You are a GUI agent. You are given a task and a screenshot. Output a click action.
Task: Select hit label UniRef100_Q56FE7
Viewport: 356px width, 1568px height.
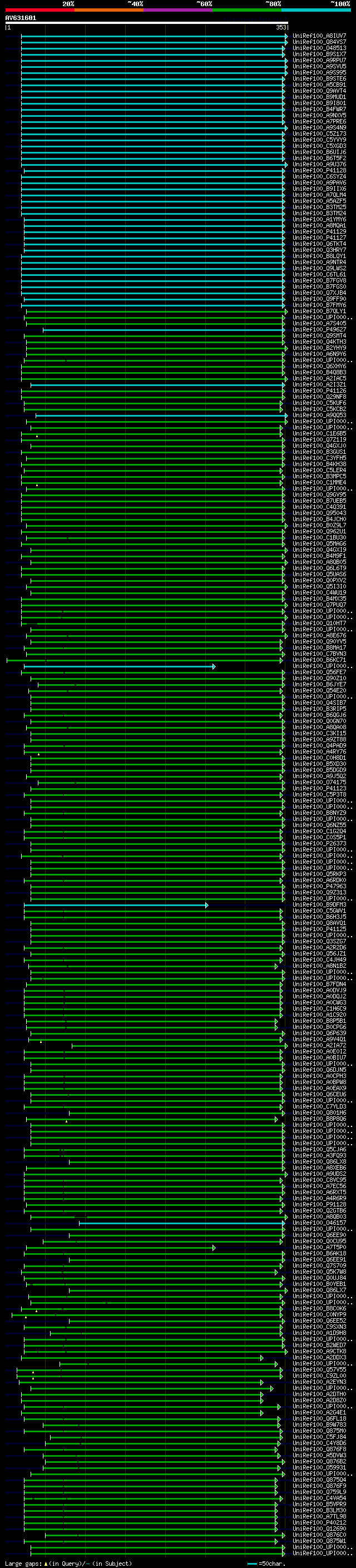click(319, 672)
